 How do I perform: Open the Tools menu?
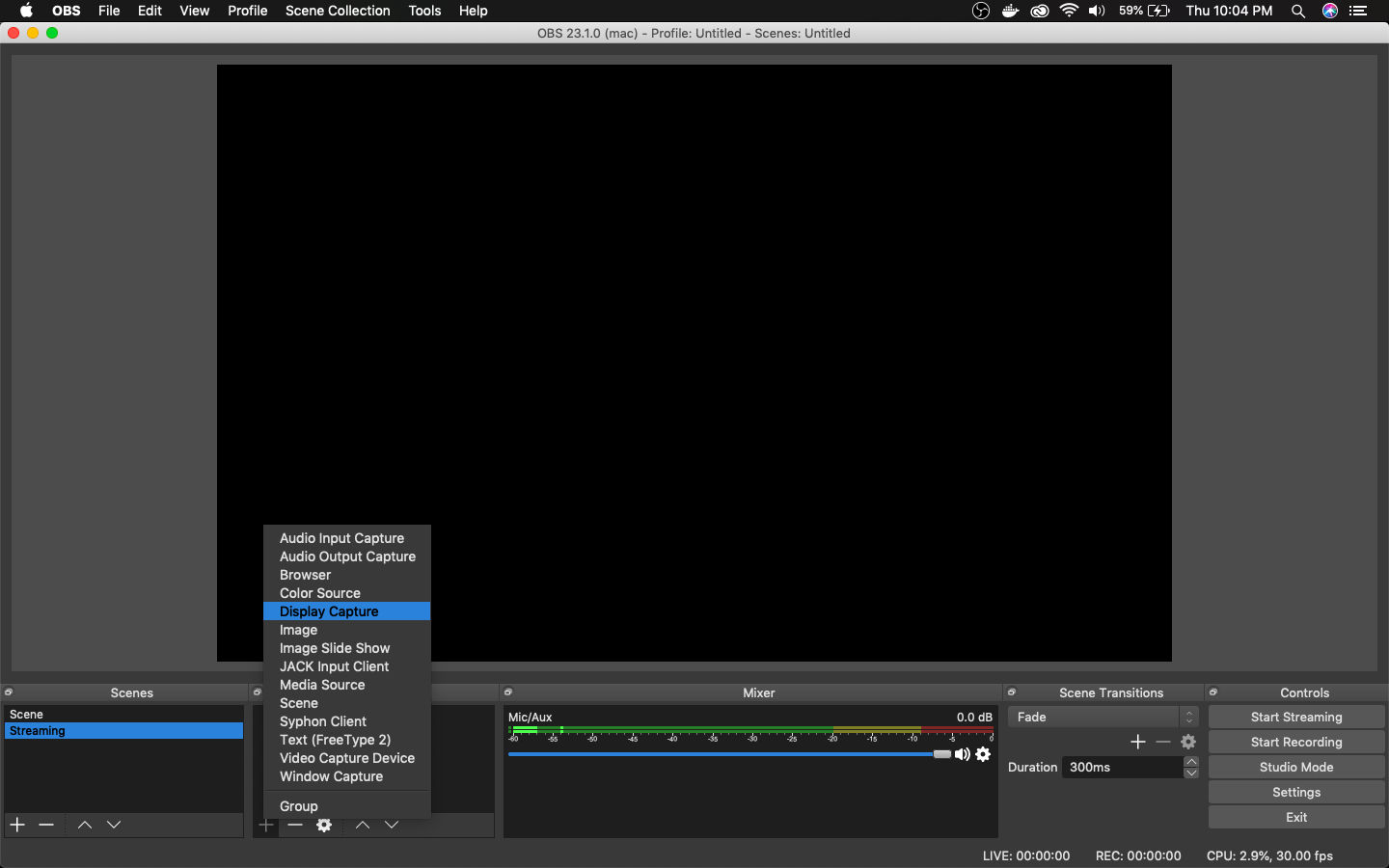click(x=424, y=11)
